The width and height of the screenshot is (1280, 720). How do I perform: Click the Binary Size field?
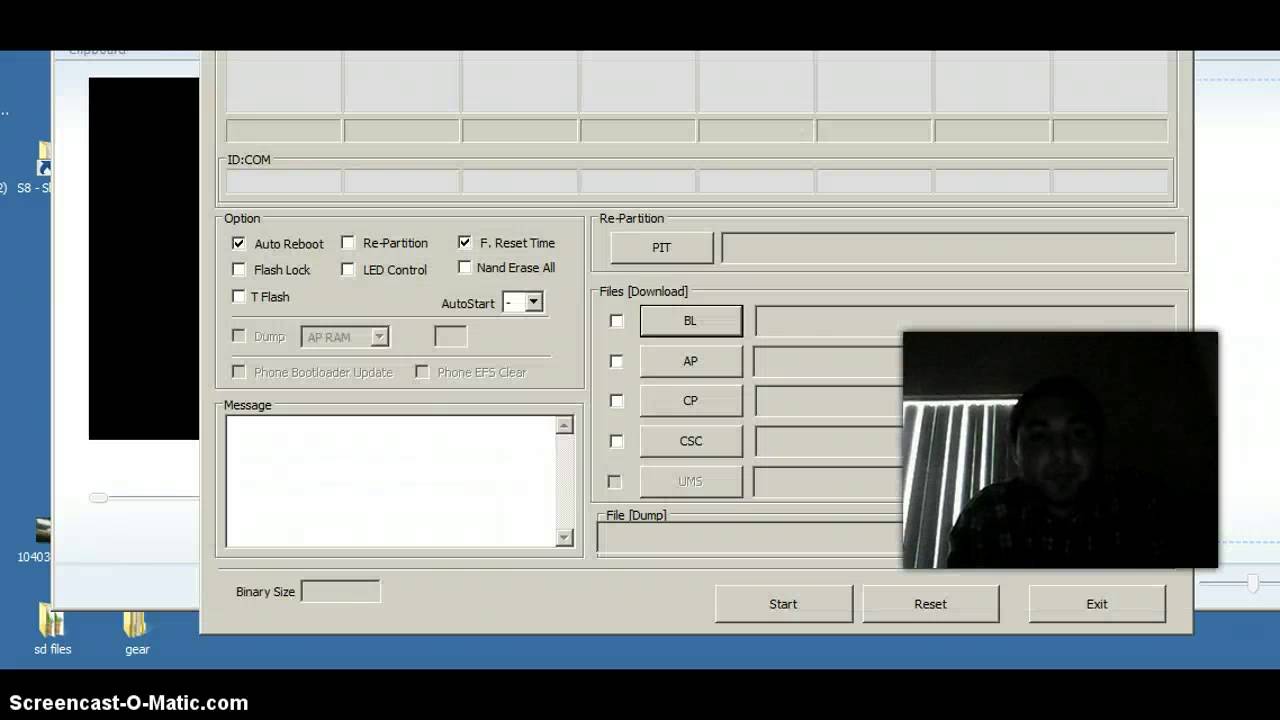pyautogui.click(x=341, y=591)
